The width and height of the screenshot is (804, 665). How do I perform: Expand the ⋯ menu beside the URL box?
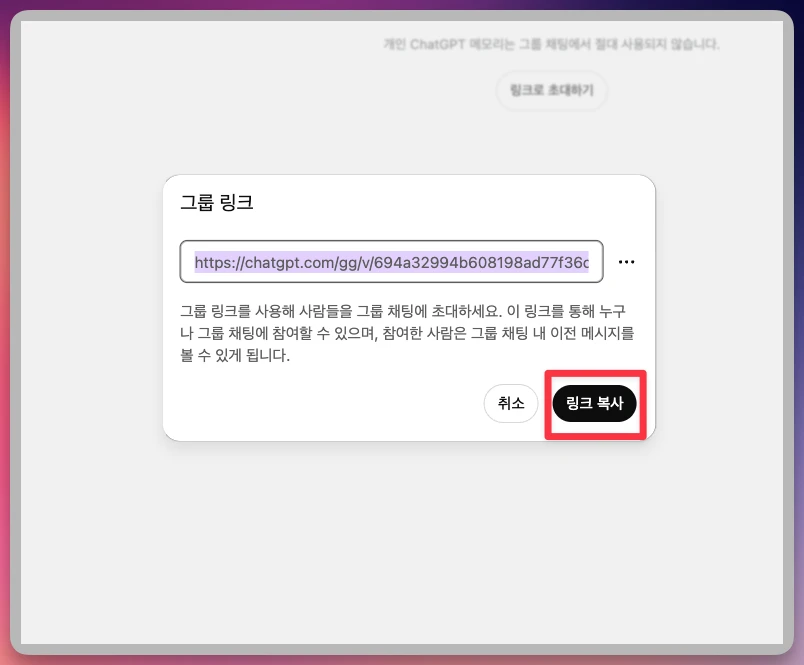tap(627, 262)
